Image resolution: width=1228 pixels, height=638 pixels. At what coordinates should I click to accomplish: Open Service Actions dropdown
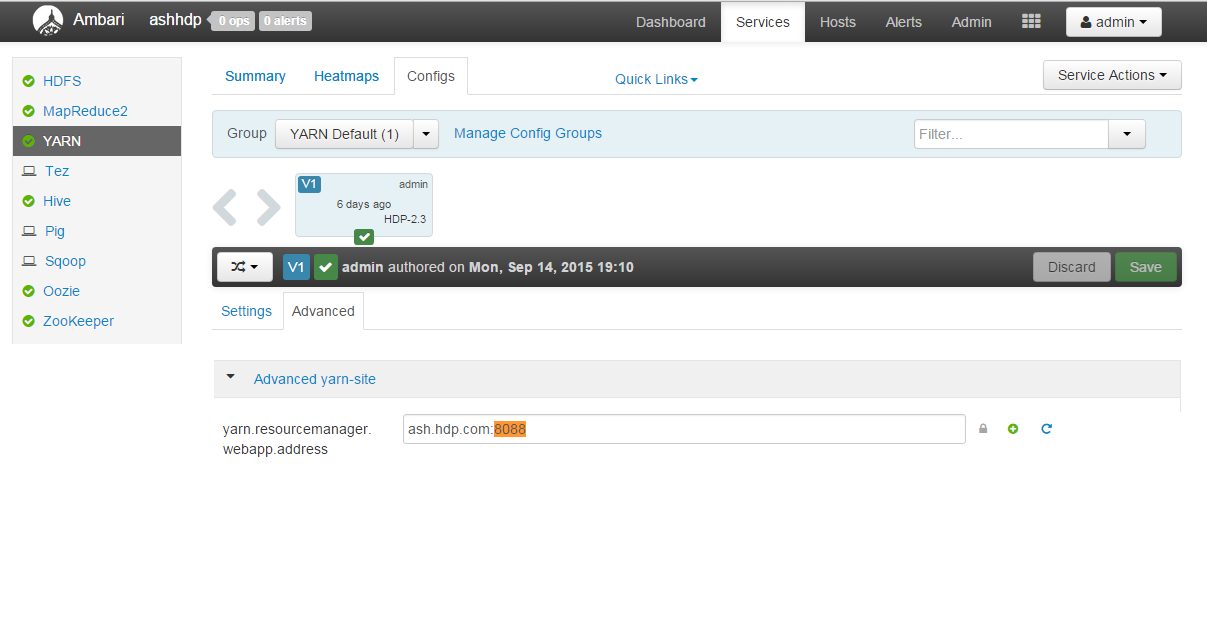coord(1112,75)
